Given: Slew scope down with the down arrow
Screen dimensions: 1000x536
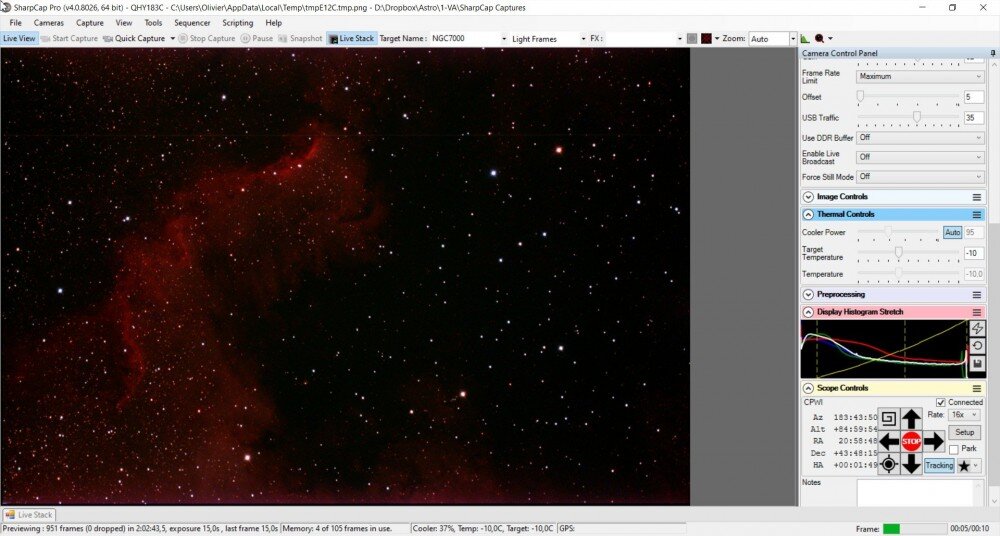Looking at the screenshot, I should [911, 464].
